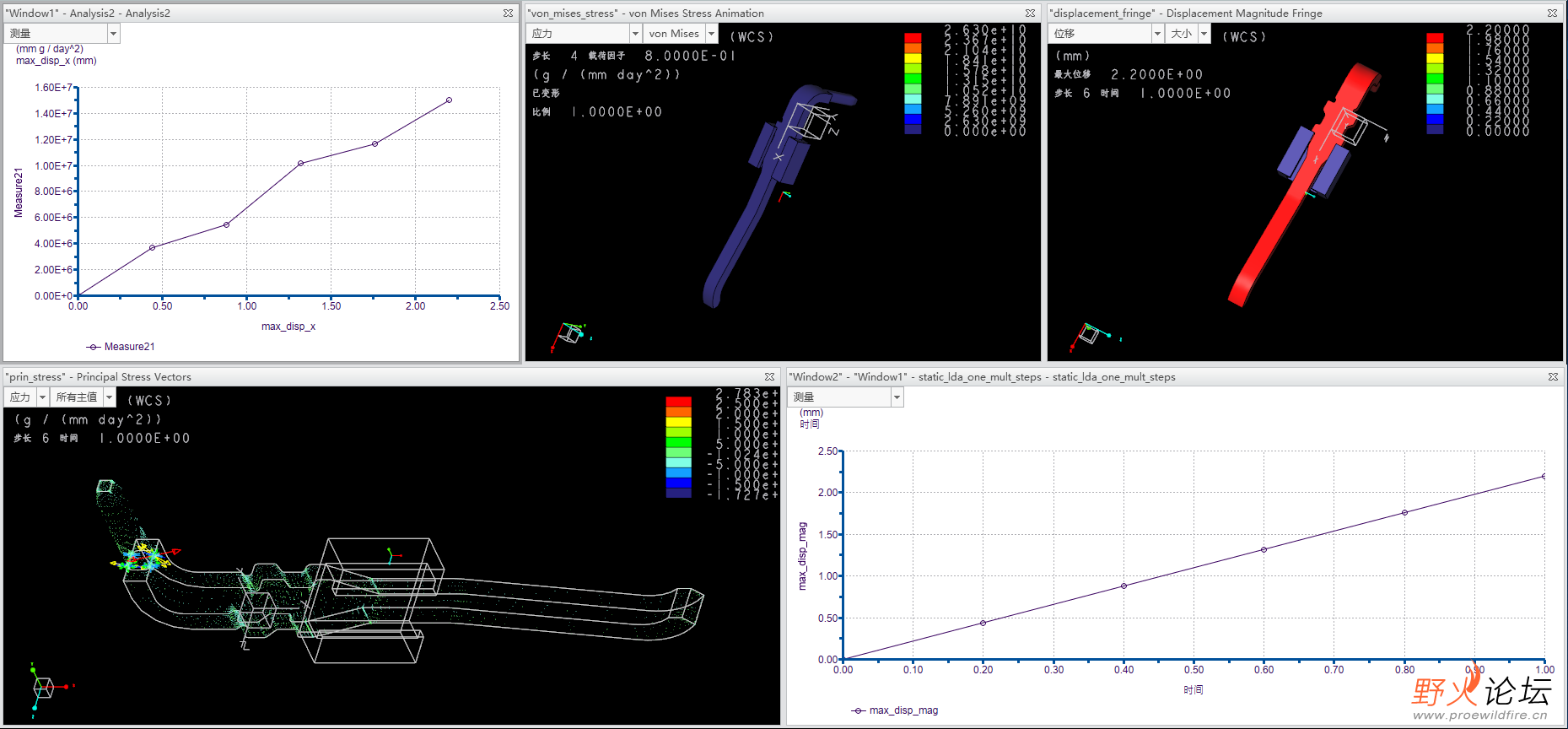Click the '(WCS)' label in von Mises pane
This screenshot has height=729, width=1568.
[x=752, y=37]
